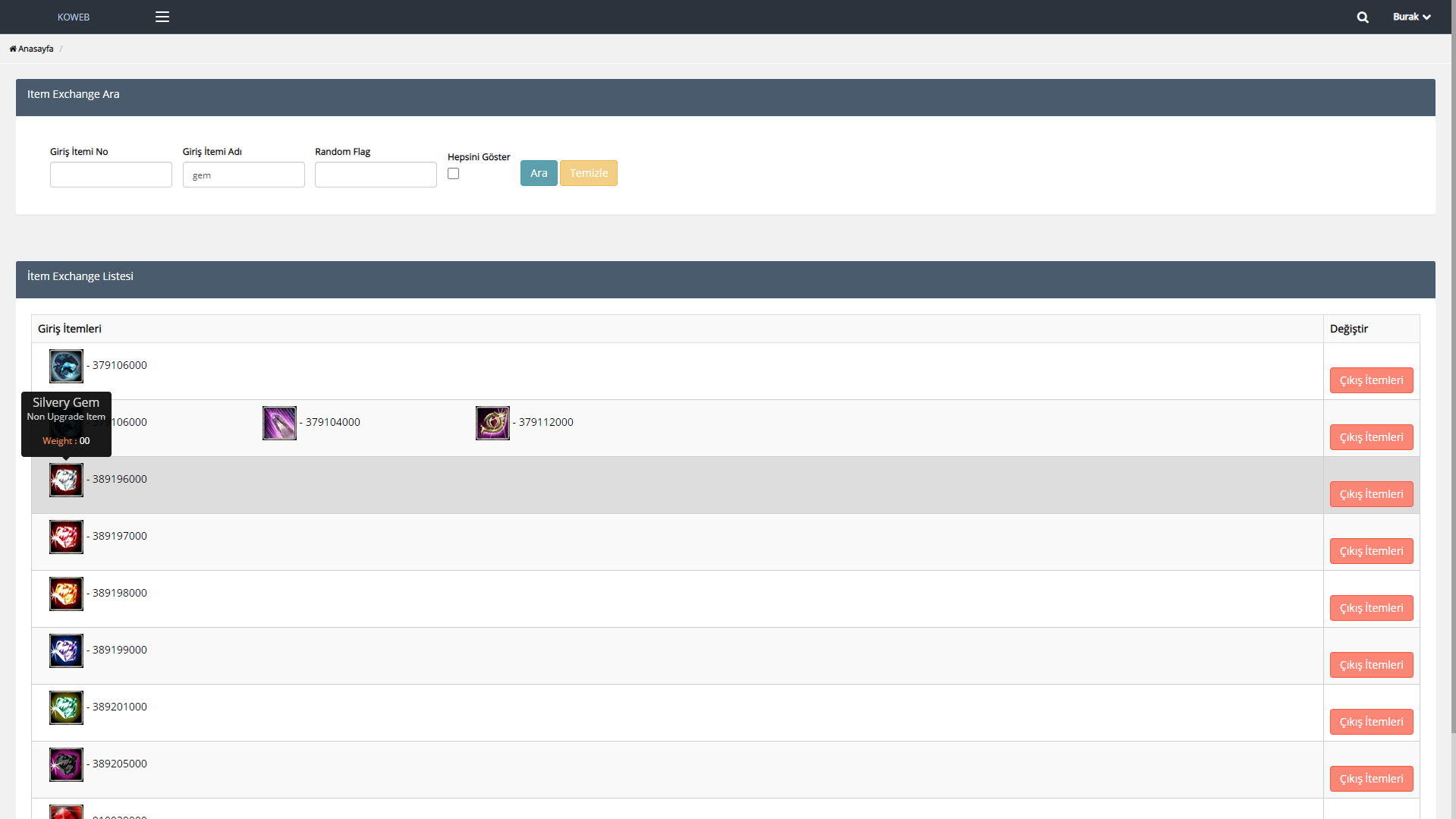
Task: Open Çıkış İtemleri for 389201000 row
Action: 1371,722
